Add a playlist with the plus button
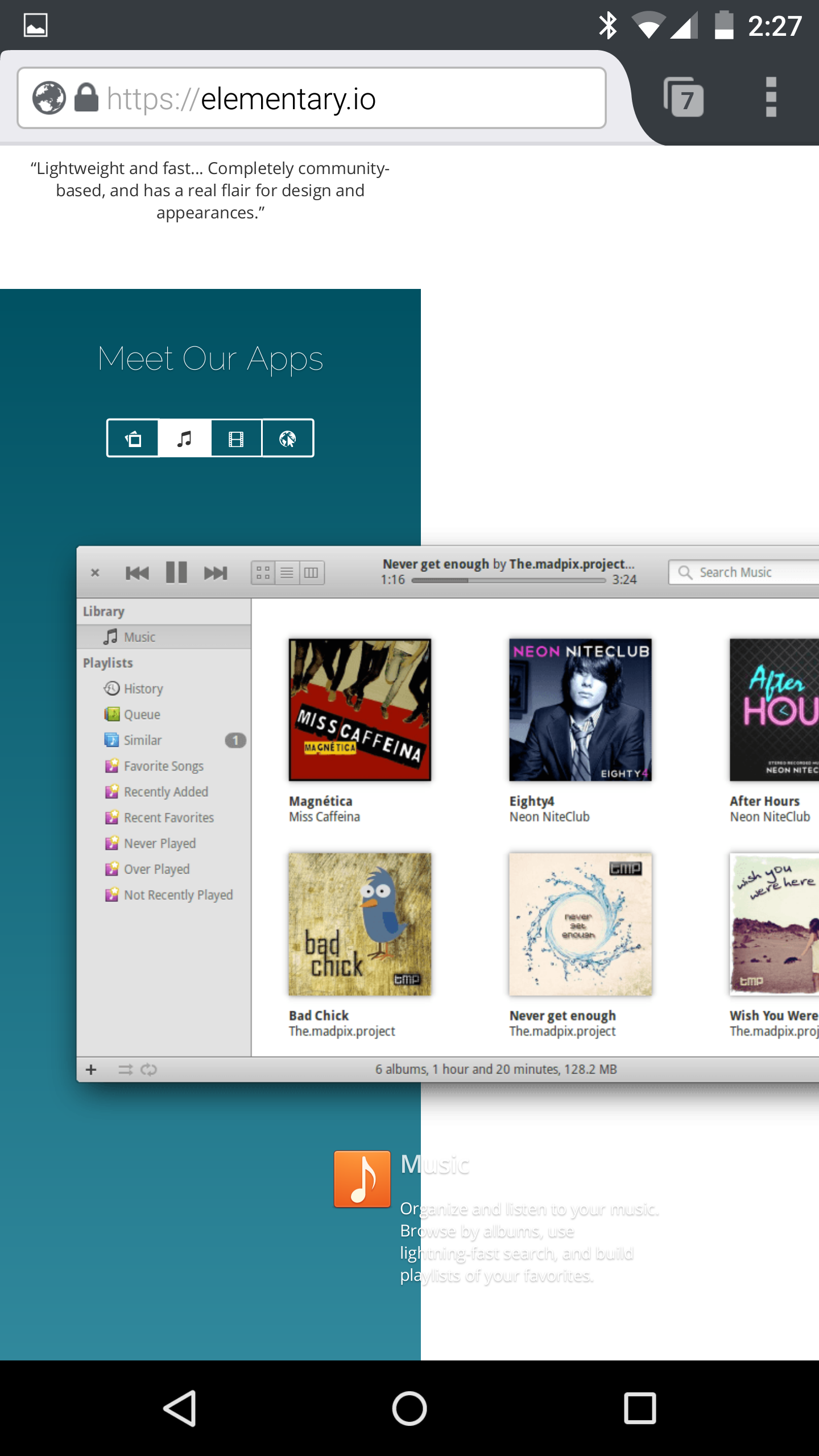The width and height of the screenshot is (819, 1456). [91, 1070]
